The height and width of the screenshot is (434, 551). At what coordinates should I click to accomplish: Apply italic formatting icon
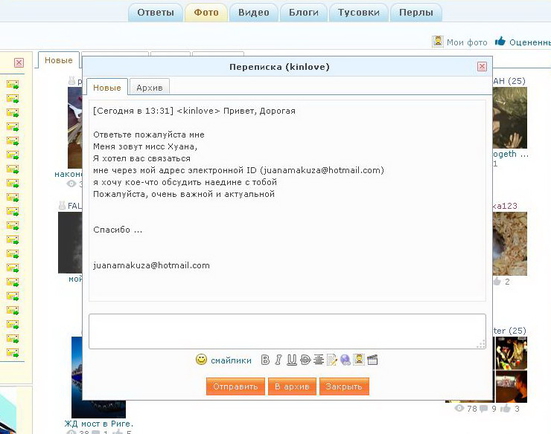coord(278,360)
